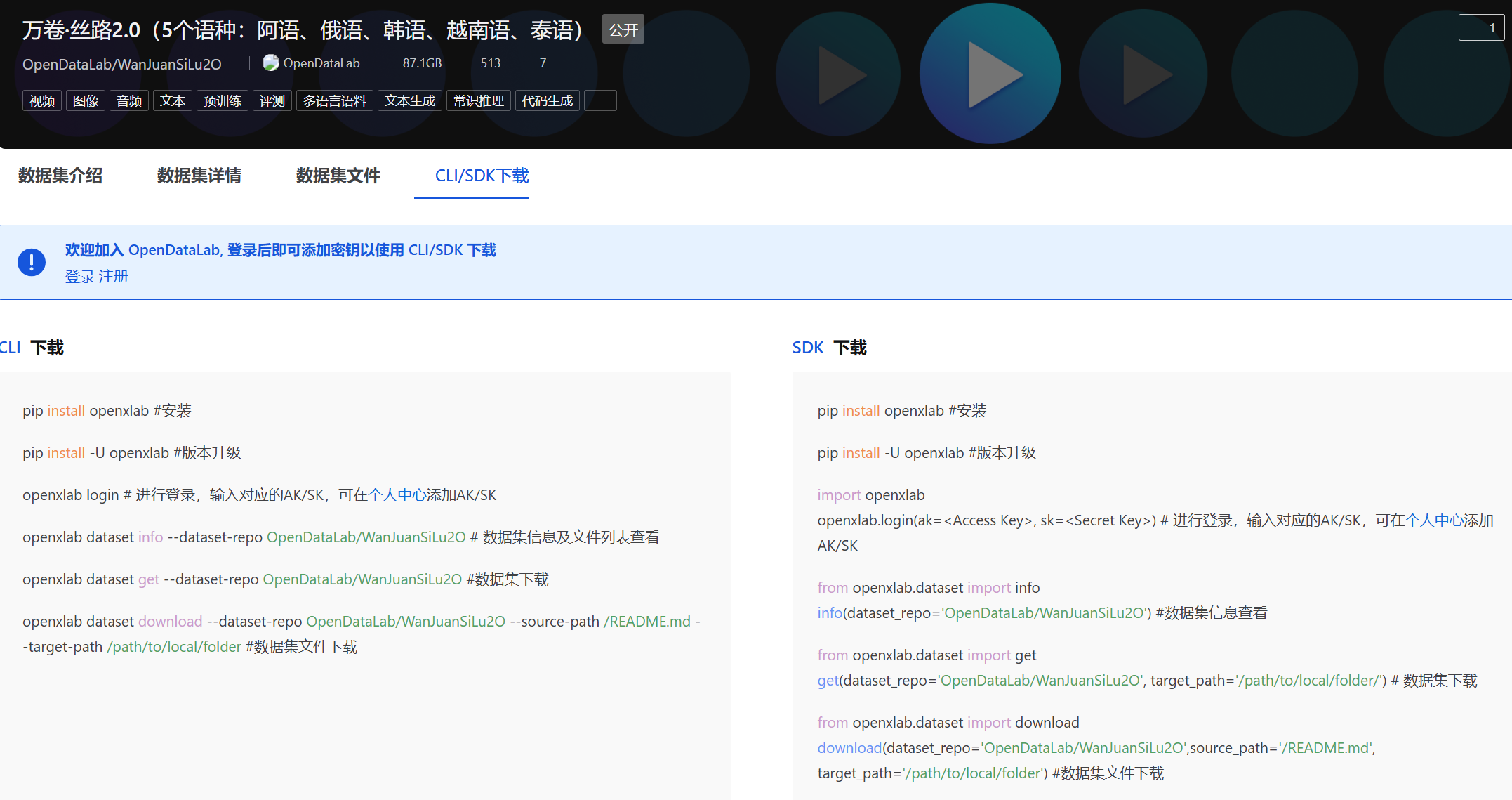Click the empty tag box after 代码生成

[x=600, y=101]
